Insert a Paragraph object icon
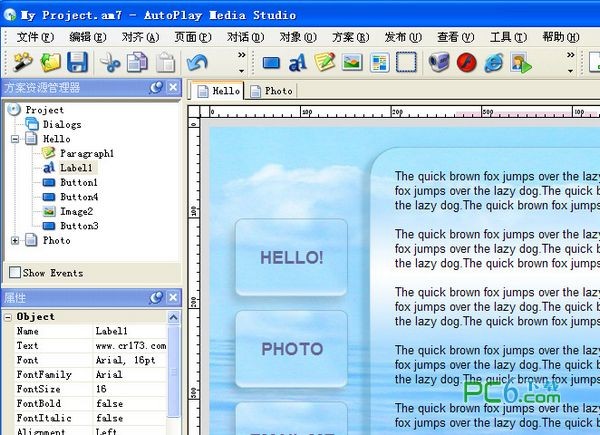Viewport: 600px width, 435px height. click(325, 62)
